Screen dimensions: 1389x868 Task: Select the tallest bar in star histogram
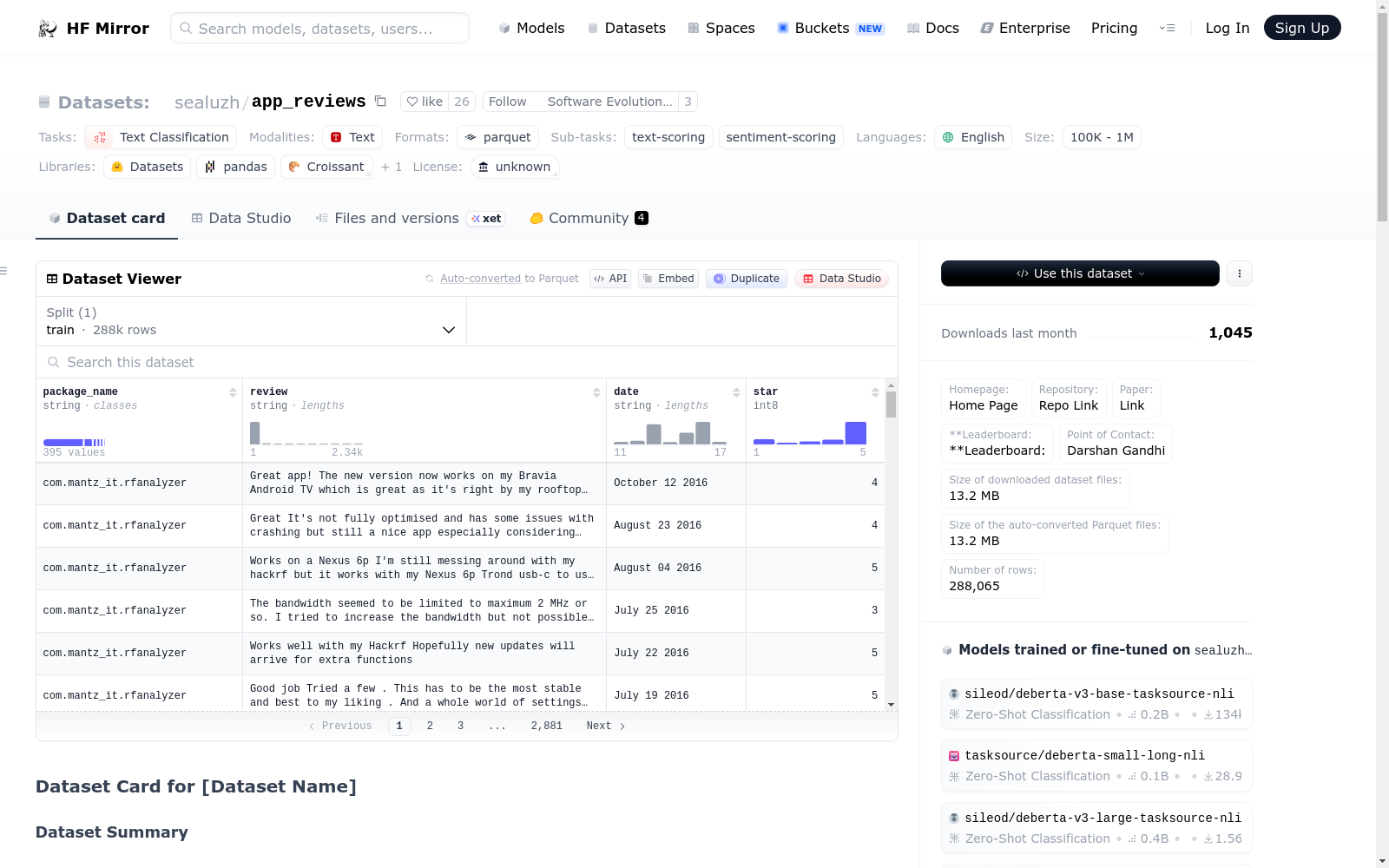856,433
